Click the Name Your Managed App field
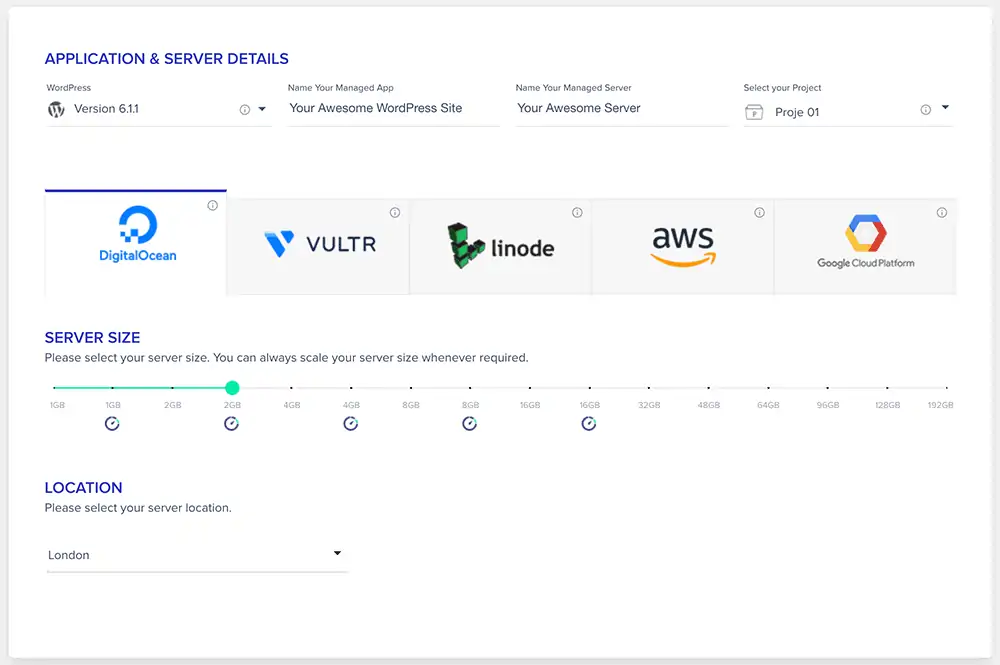This screenshot has height=665, width=1000. click(393, 109)
